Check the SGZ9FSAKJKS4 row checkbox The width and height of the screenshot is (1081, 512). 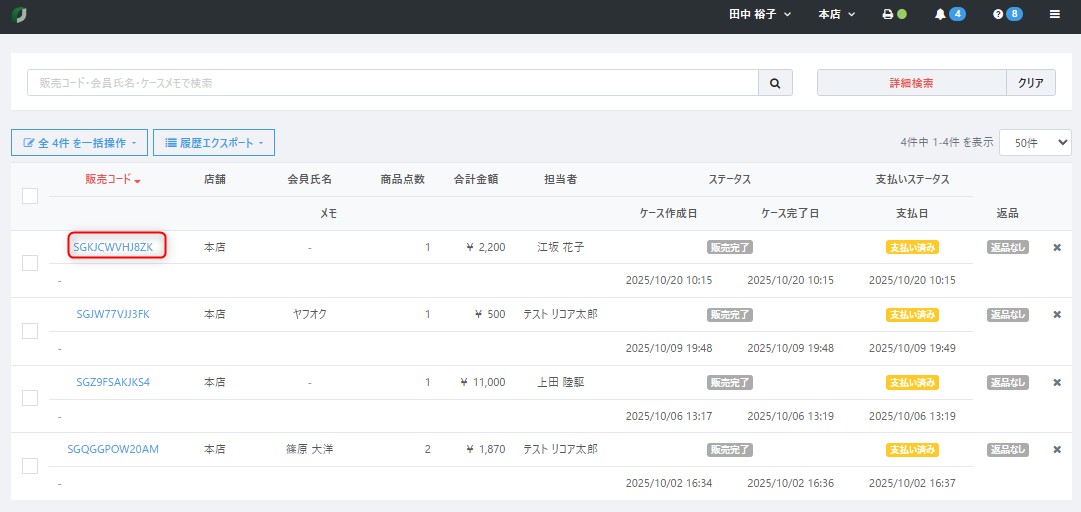pos(30,398)
